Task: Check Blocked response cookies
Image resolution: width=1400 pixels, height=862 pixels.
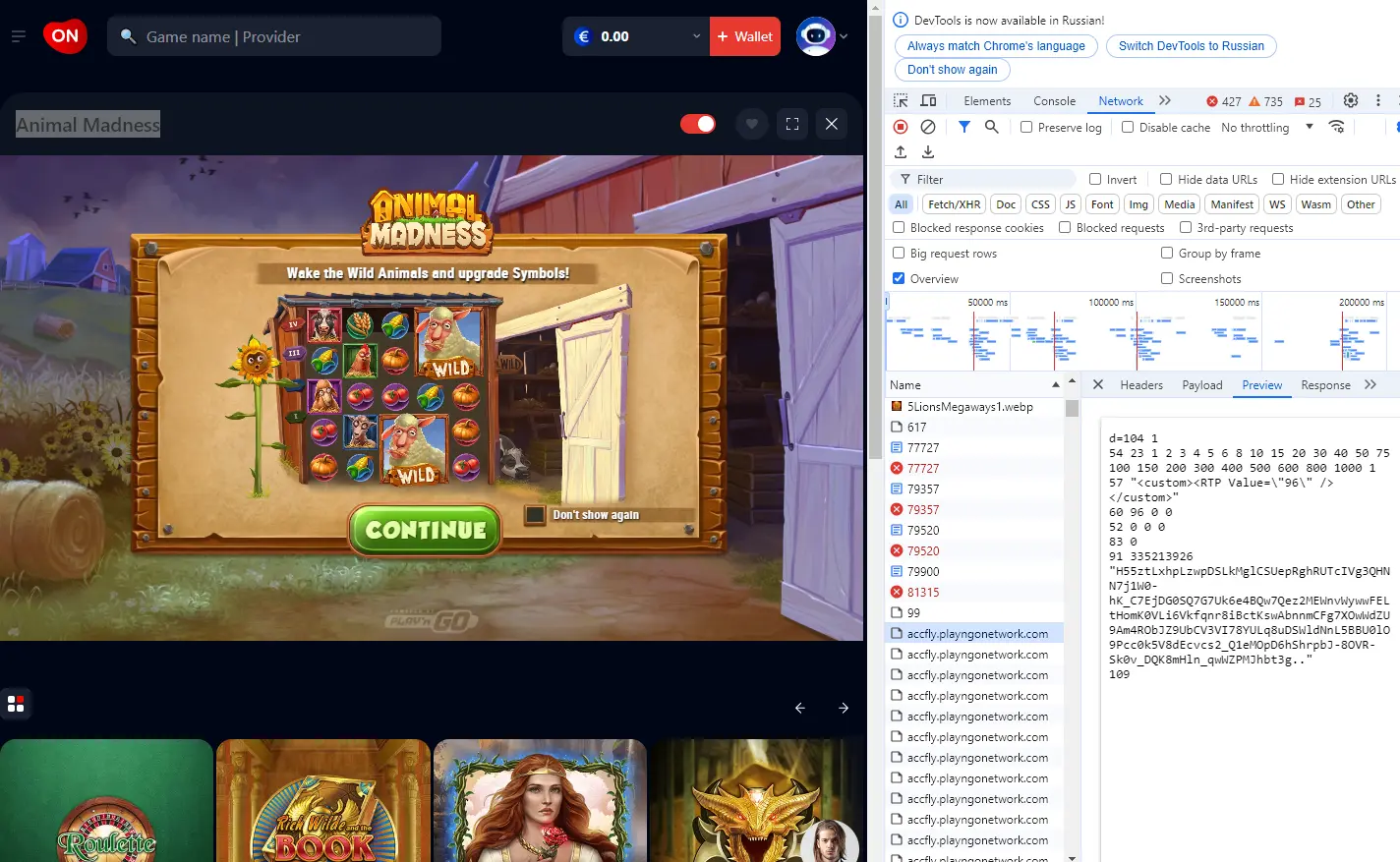Action: (x=899, y=227)
